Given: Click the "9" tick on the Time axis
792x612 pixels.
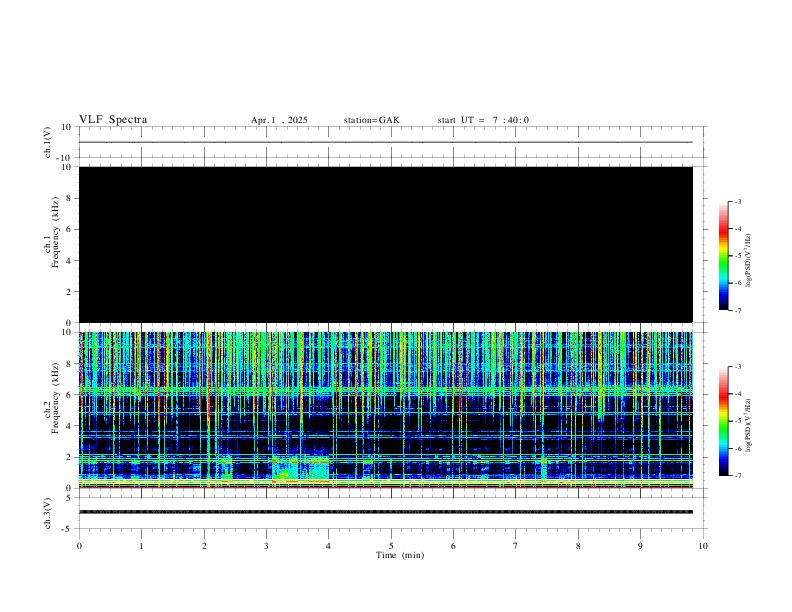Looking at the screenshot, I should (x=640, y=546).
